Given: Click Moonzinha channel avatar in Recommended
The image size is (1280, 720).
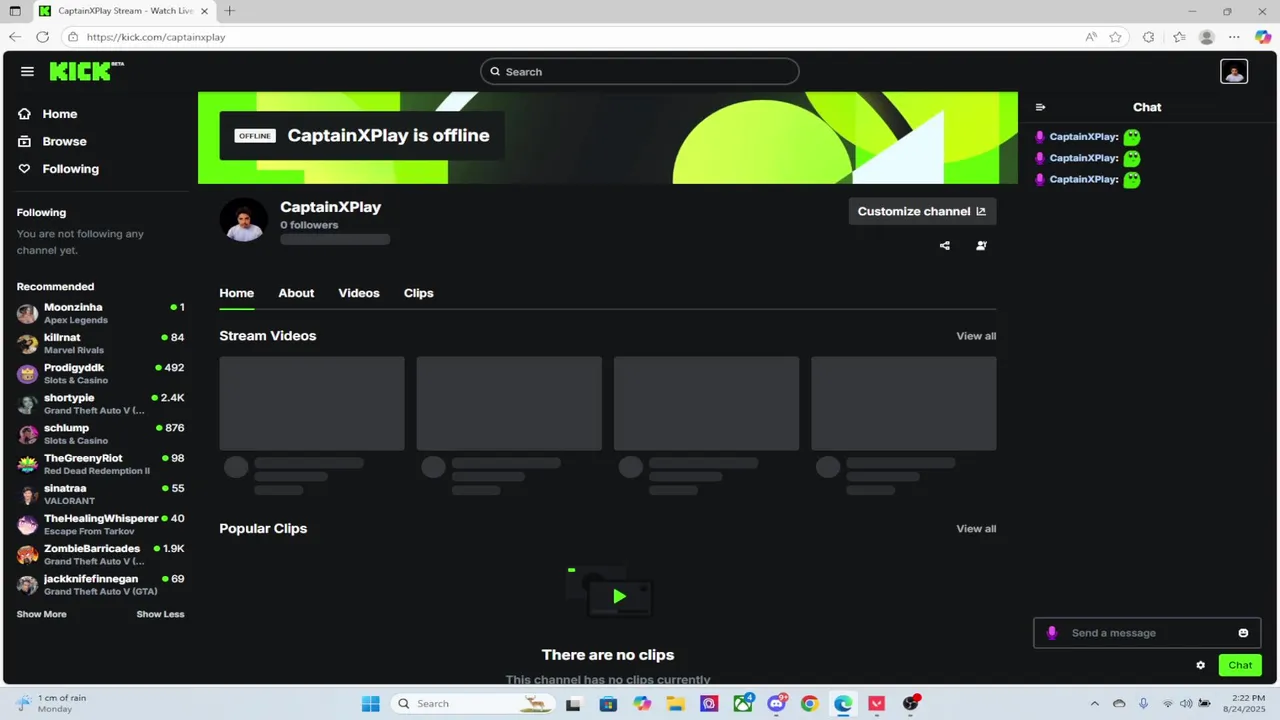Looking at the screenshot, I should point(27,314).
